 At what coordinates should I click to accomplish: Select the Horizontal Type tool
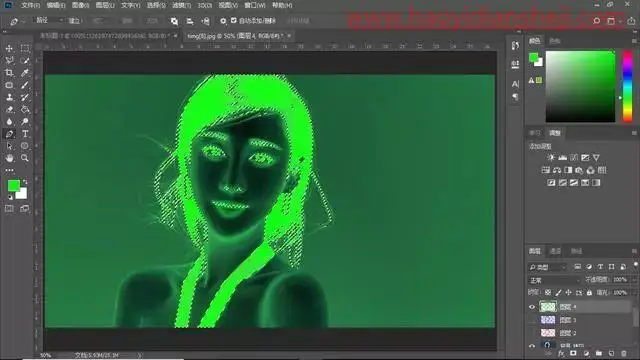click(x=25, y=134)
